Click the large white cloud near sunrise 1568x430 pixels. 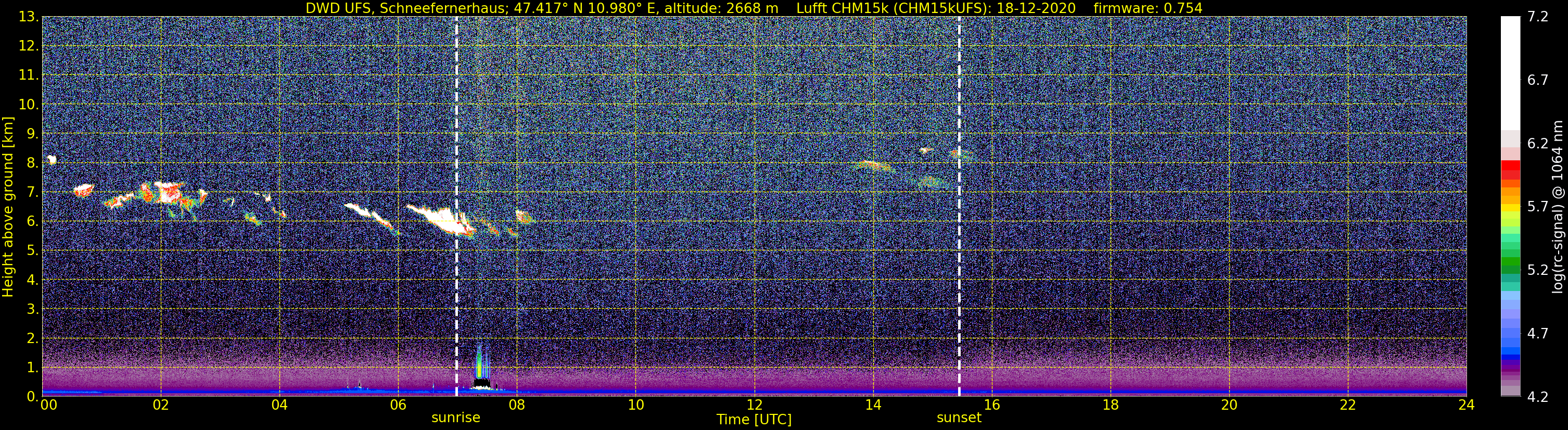tap(443, 221)
